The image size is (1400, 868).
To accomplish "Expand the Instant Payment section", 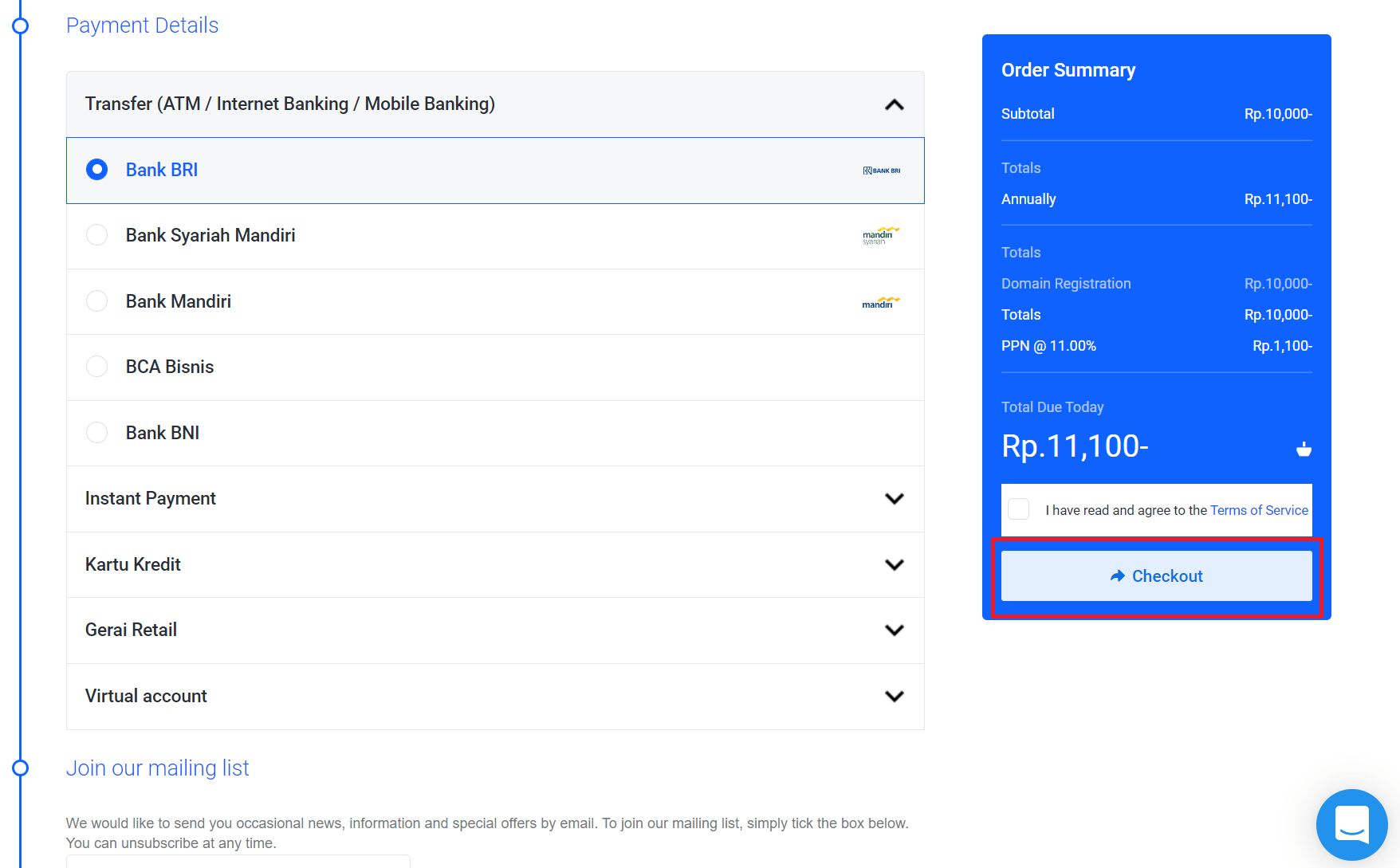I will (x=894, y=498).
